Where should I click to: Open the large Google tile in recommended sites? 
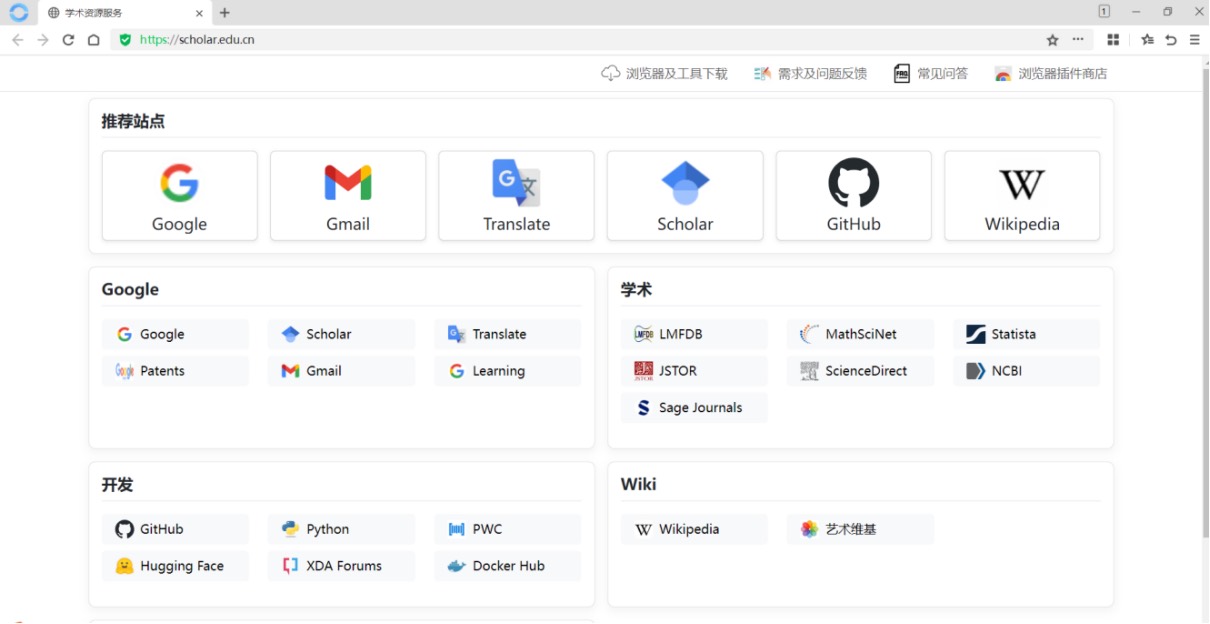(x=180, y=196)
